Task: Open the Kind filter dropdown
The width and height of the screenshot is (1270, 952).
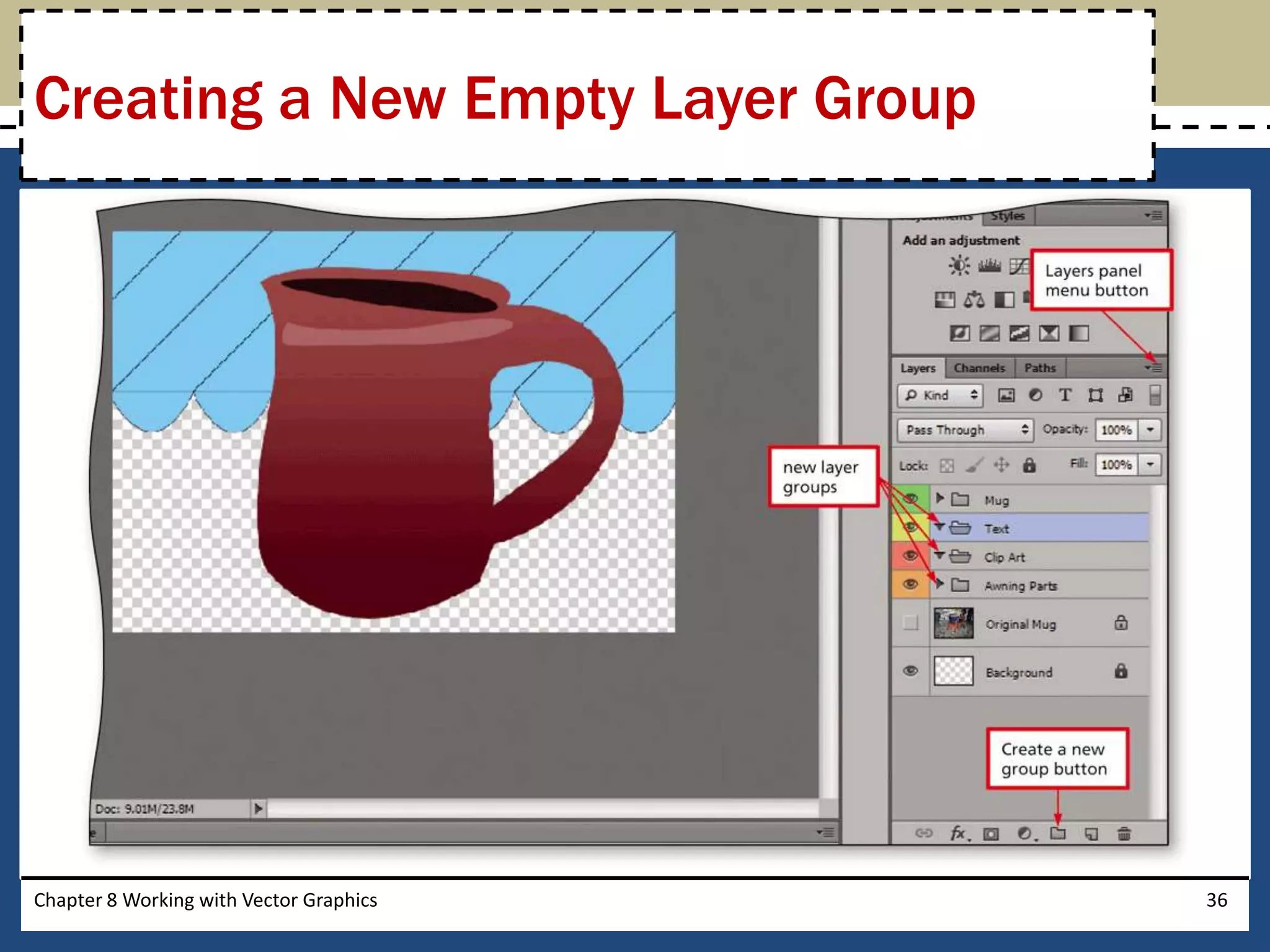Action: [x=940, y=395]
